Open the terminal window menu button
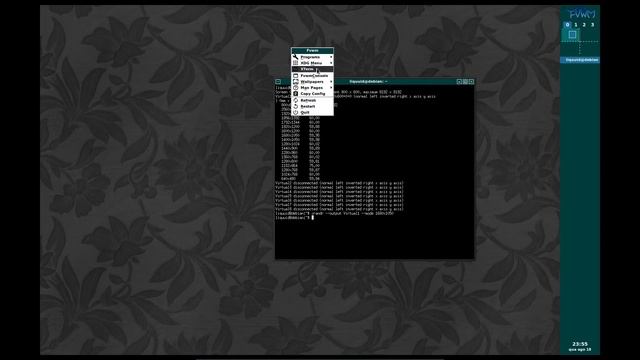This screenshot has width=640, height=360. 278,82
